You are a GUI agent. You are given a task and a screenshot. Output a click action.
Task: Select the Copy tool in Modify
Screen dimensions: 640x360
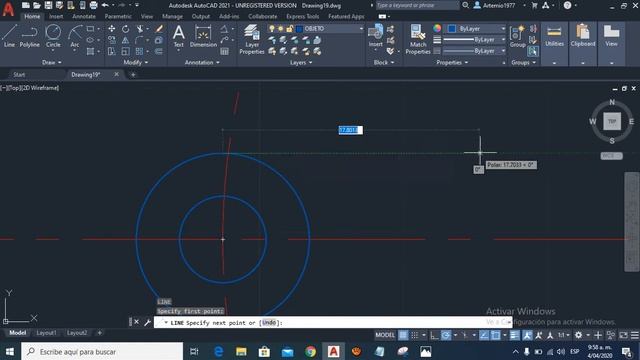pyautogui.click(x=111, y=40)
